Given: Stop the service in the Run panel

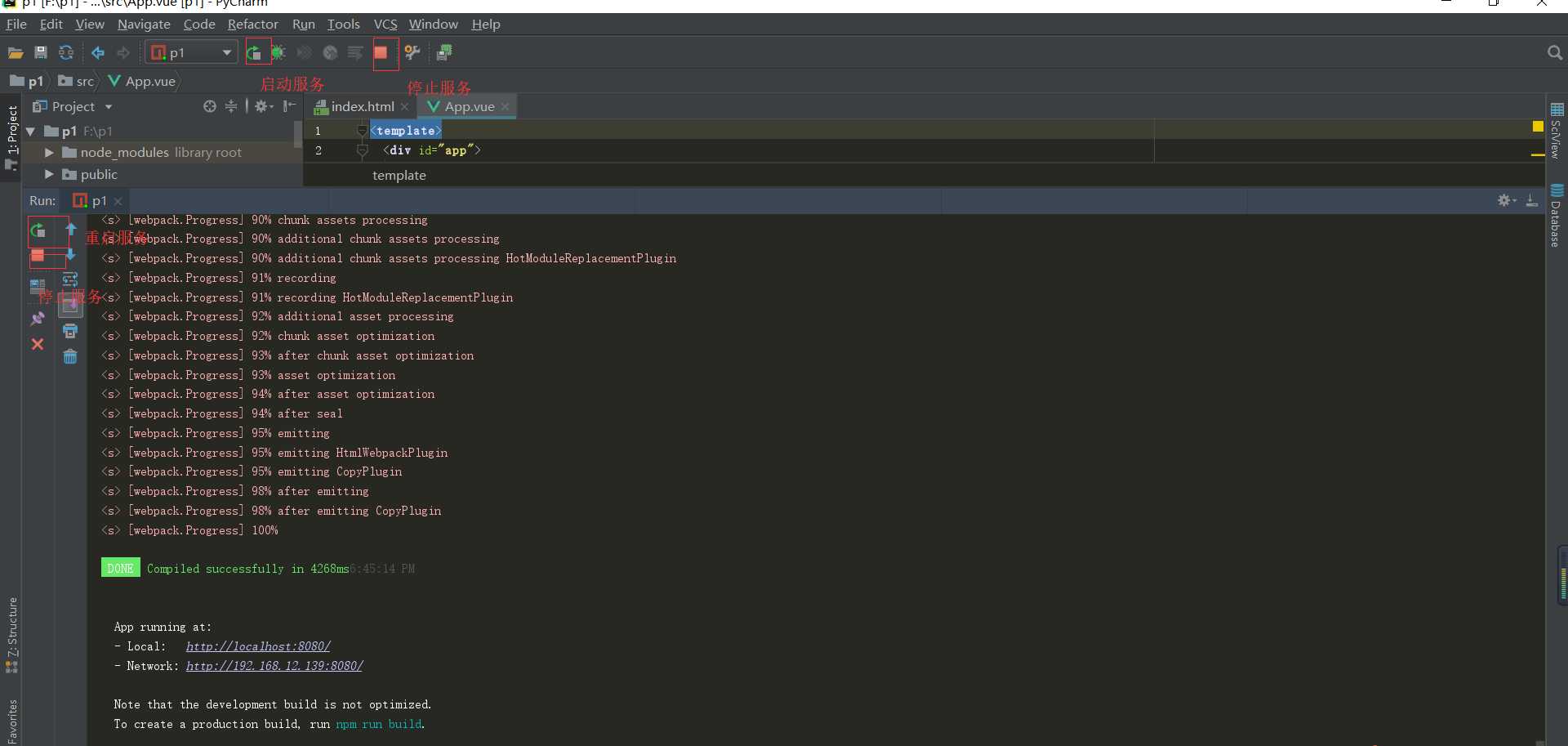Looking at the screenshot, I should pos(38,257).
